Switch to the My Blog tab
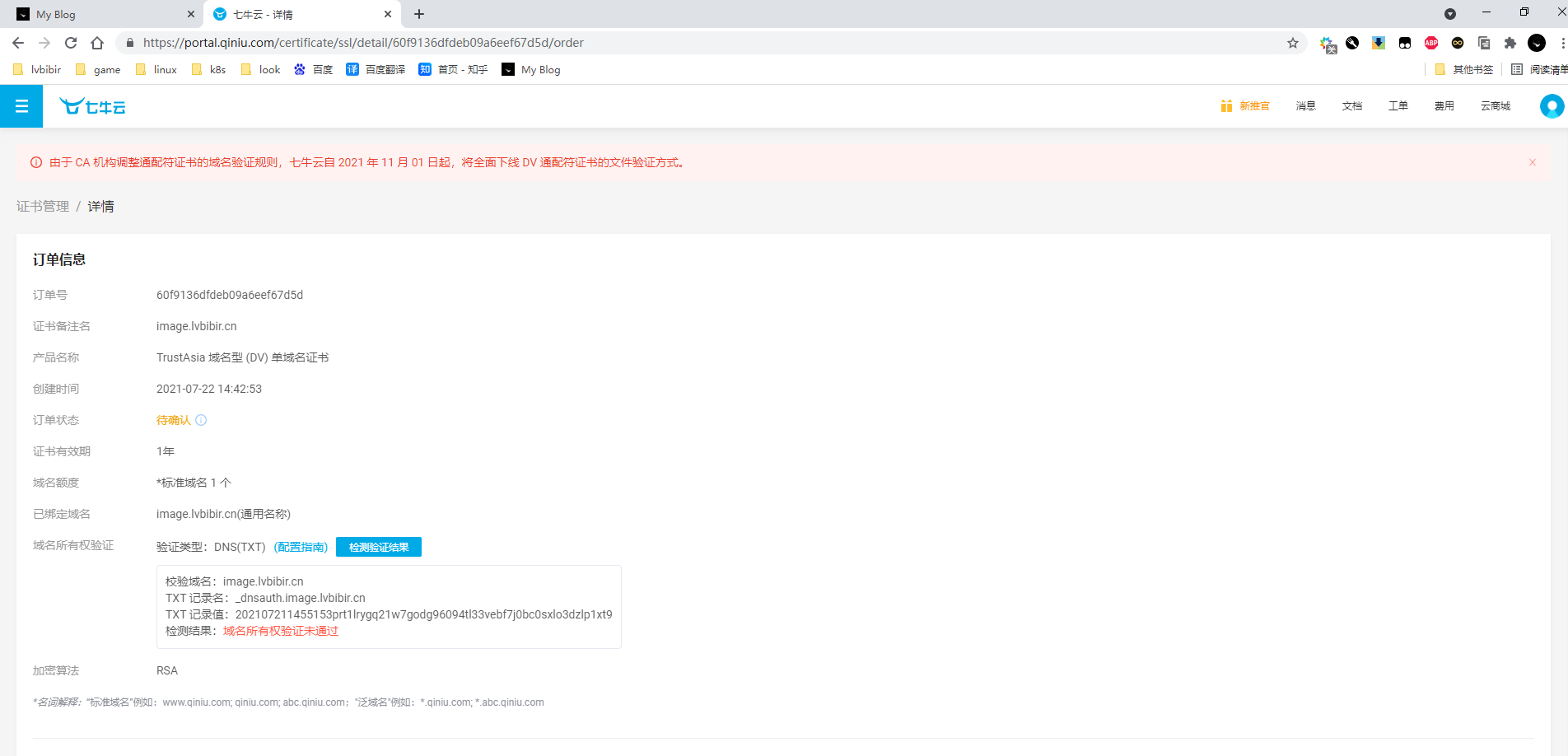 pos(99,14)
